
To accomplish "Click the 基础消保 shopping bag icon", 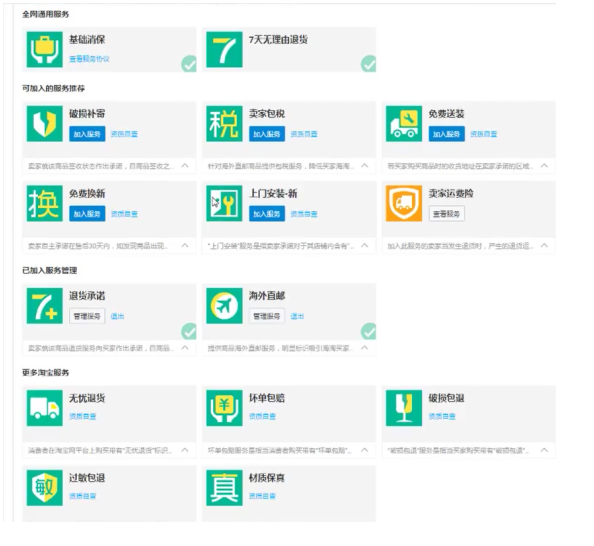I will (45, 50).
